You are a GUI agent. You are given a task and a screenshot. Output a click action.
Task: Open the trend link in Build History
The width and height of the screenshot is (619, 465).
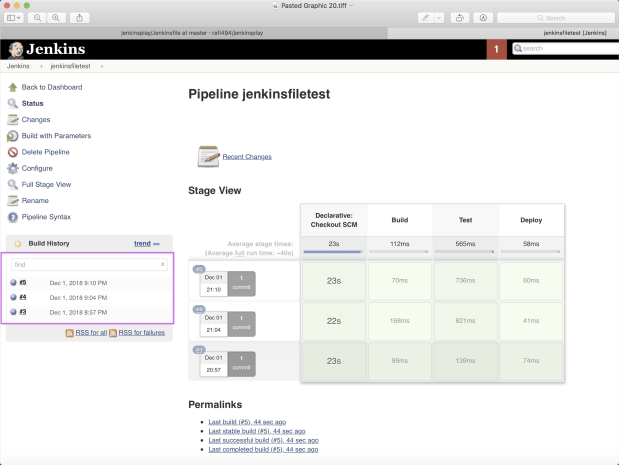tap(142, 244)
